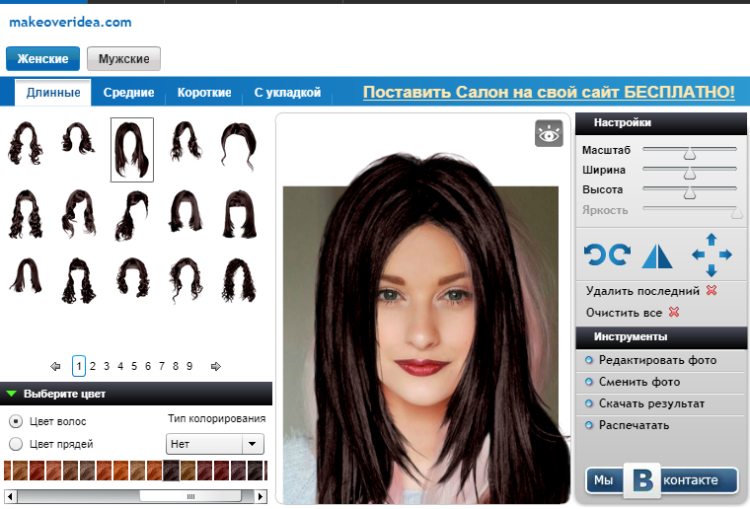Viewport: 750px width, 509px height.
Task: Go to previous hairstyle page arrow
Action: [x=55, y=367]
